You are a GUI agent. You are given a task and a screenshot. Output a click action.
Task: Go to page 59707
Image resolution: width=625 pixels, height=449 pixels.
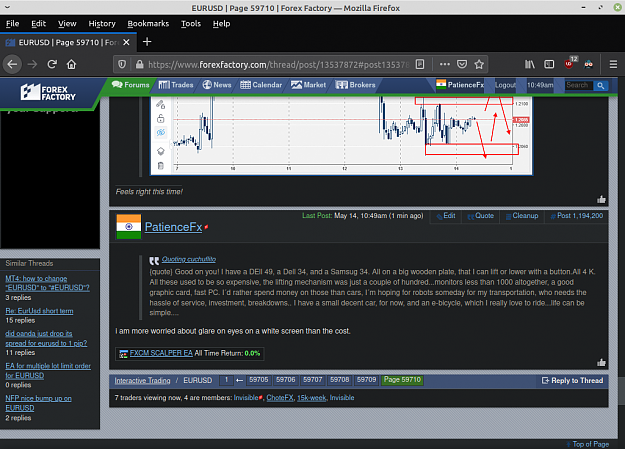coord(312,380)
